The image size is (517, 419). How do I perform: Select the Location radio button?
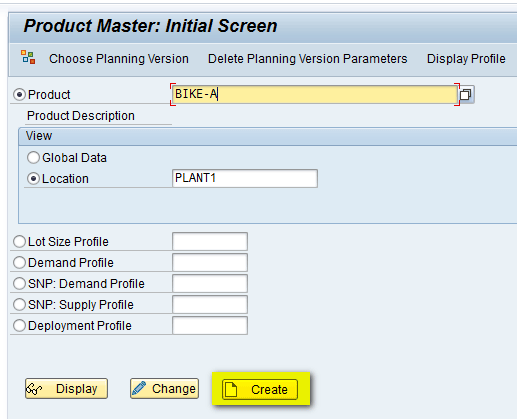(x=33, y=179)
